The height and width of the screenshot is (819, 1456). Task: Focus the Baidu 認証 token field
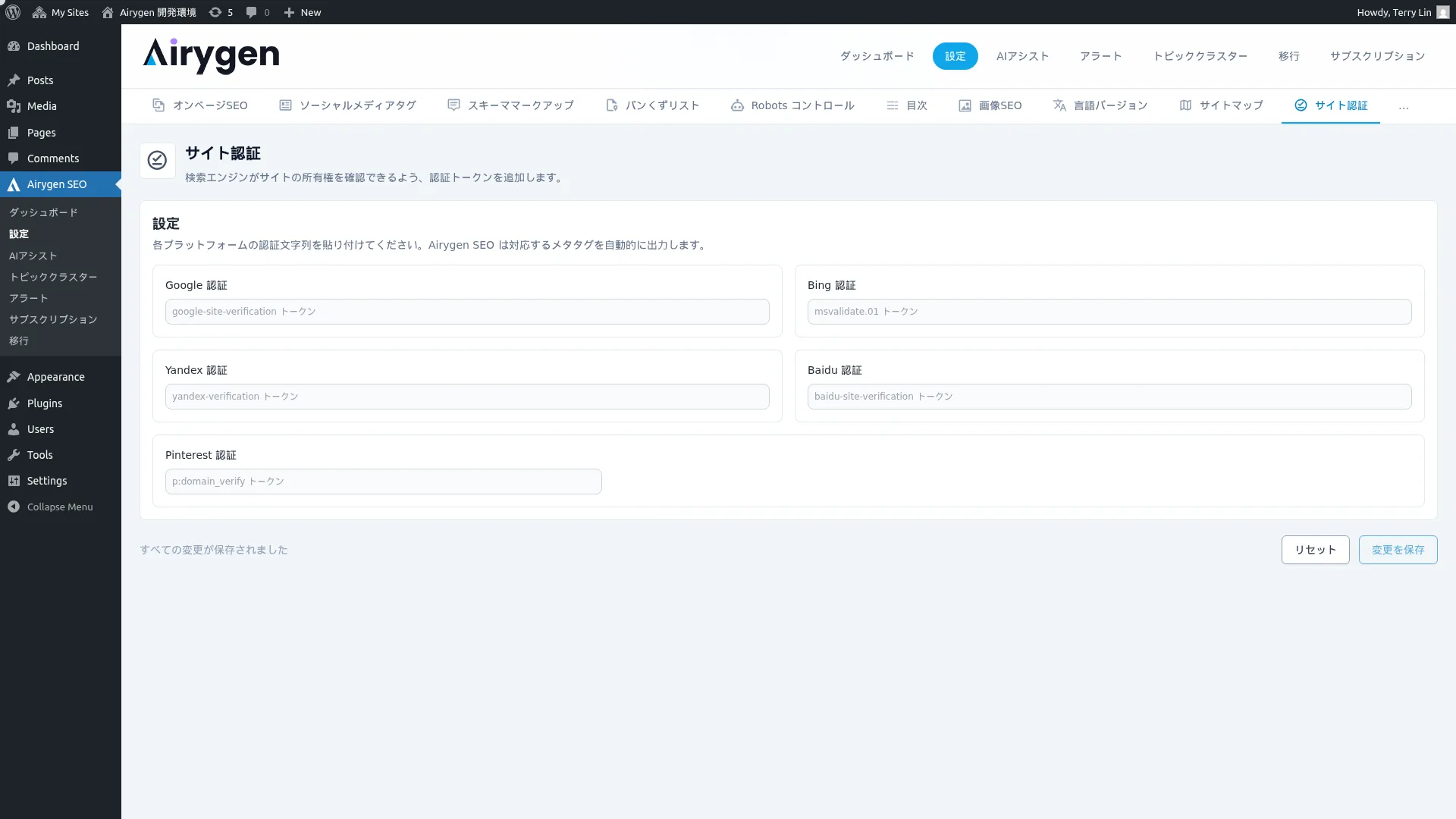1109,397
